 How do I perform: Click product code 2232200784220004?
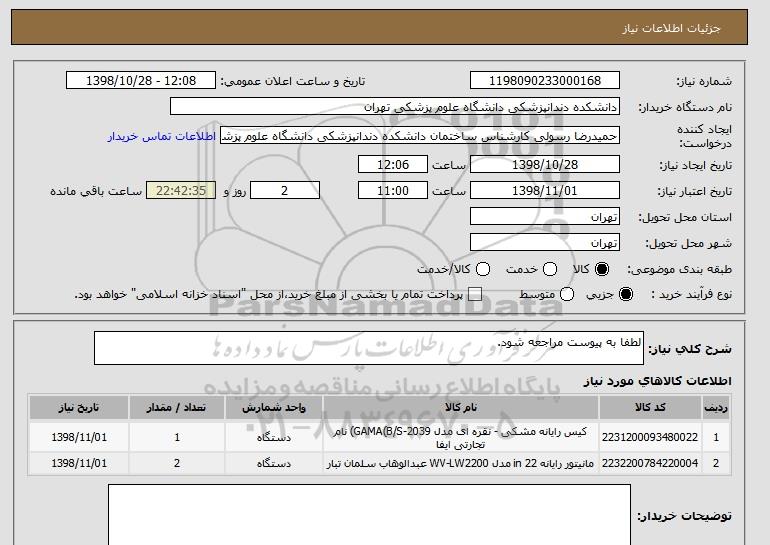coord(650,463)
